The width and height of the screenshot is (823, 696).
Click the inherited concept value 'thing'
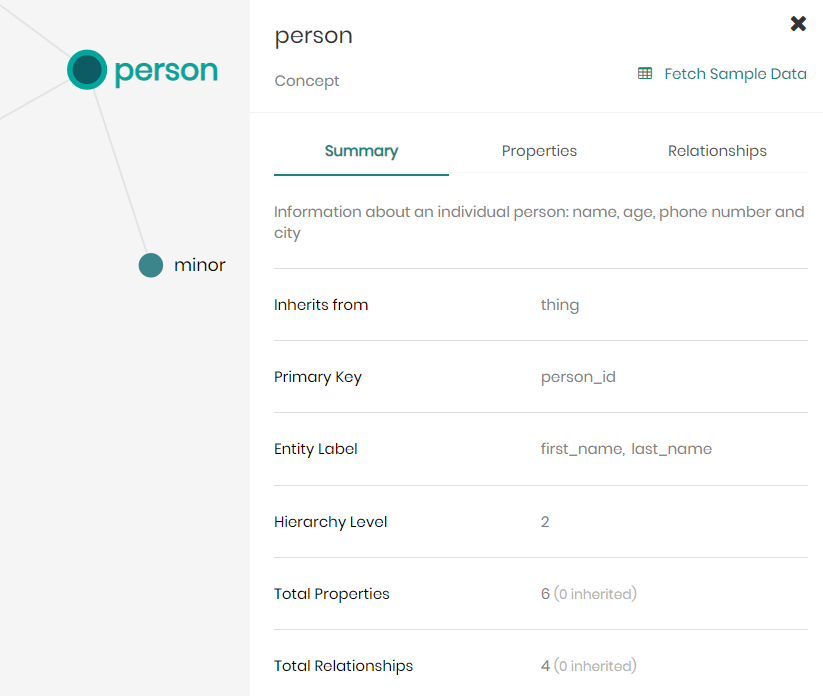(559, 305)
